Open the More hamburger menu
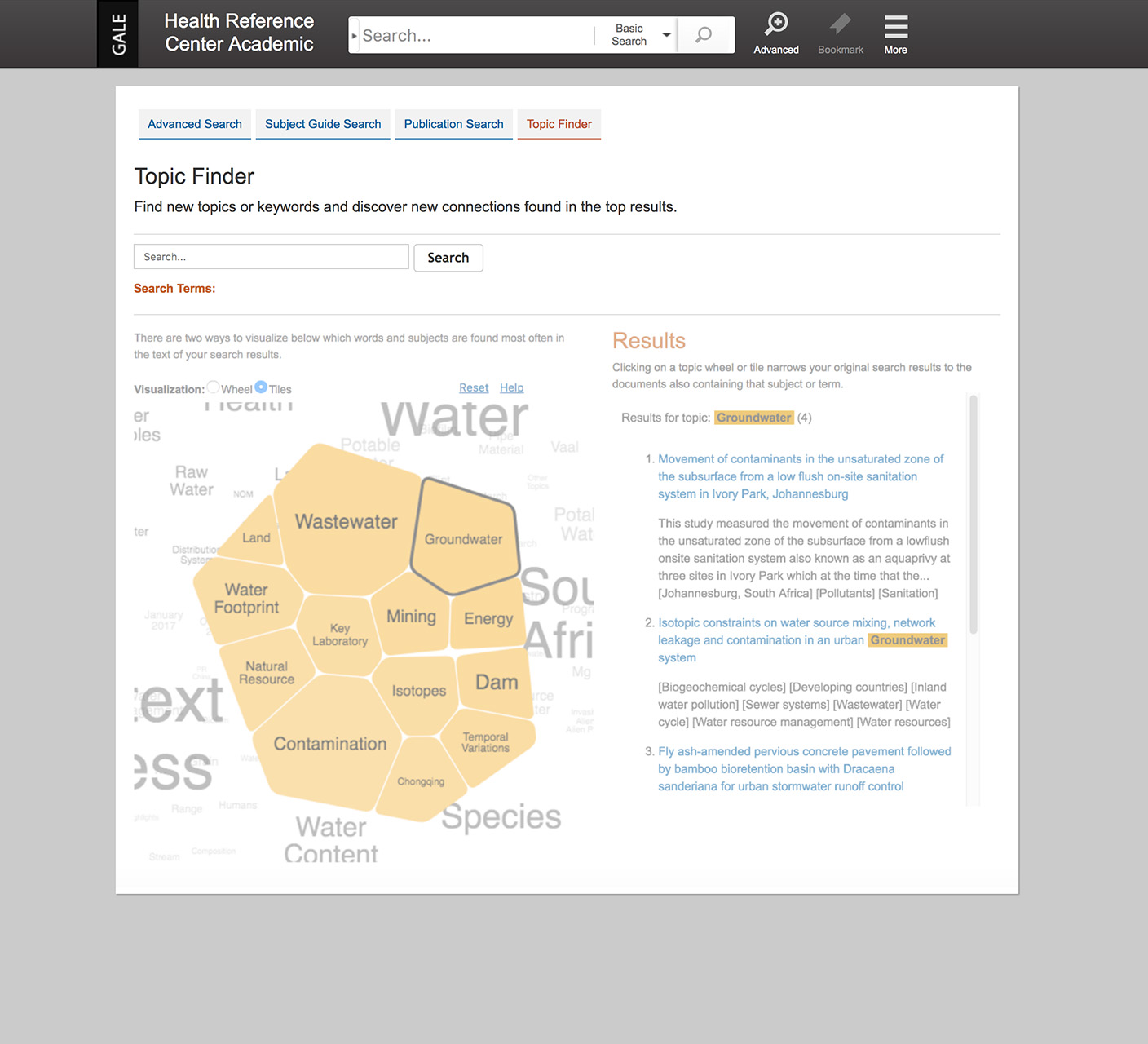 (895, 33)
